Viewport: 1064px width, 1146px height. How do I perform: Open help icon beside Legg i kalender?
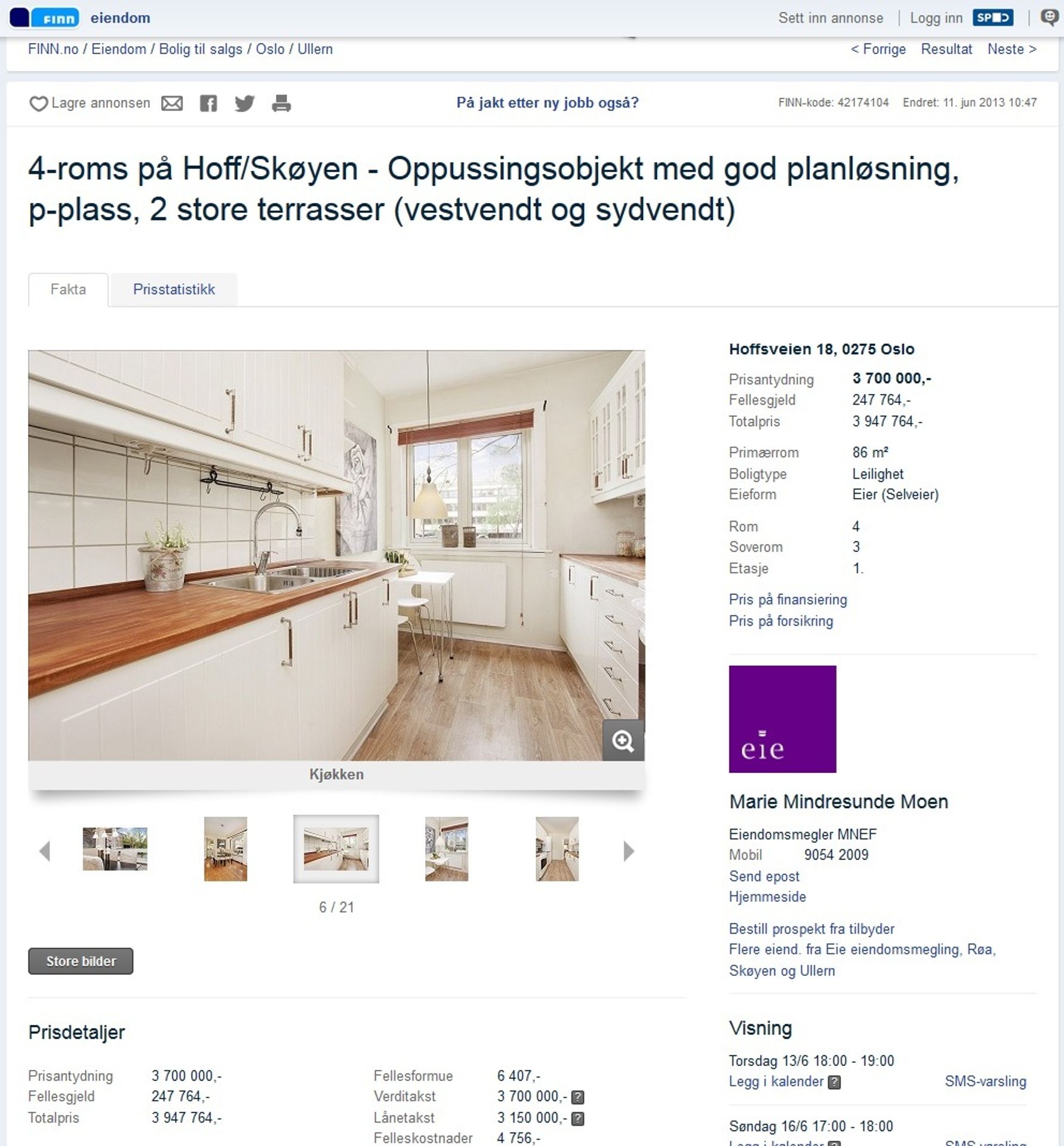(834, 1082)
